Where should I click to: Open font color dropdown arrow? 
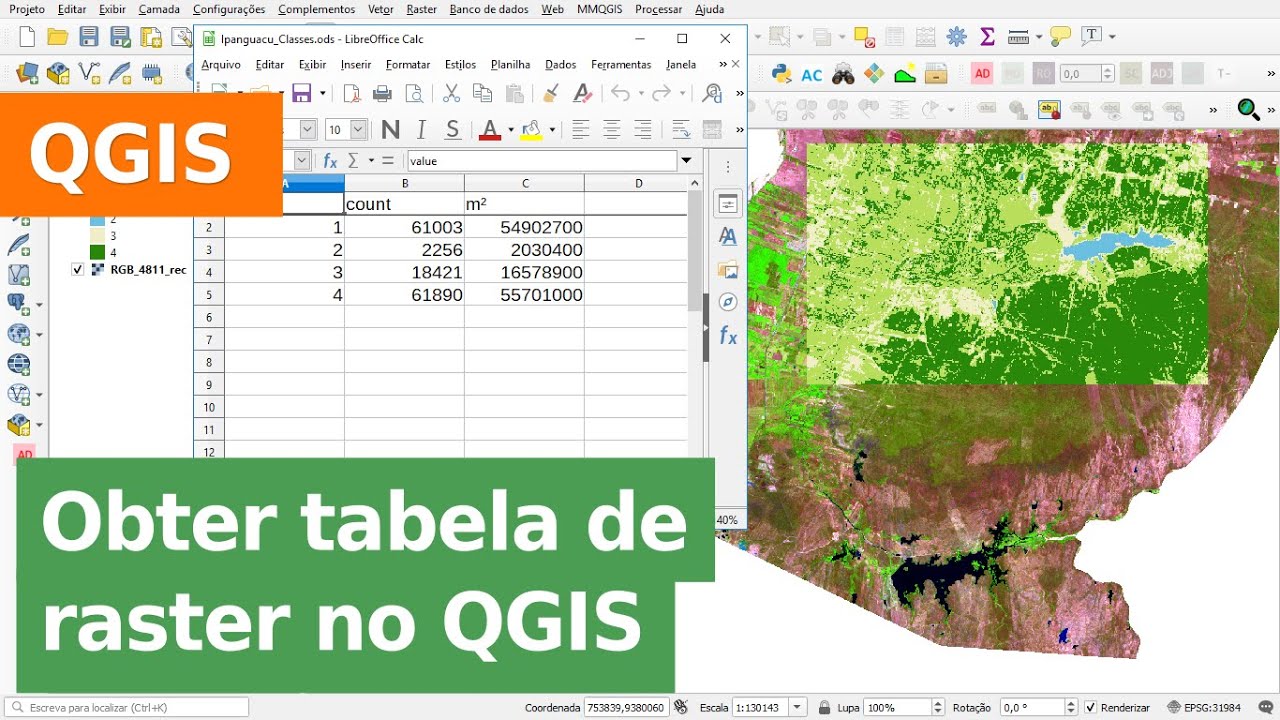(x=511, y=129)
